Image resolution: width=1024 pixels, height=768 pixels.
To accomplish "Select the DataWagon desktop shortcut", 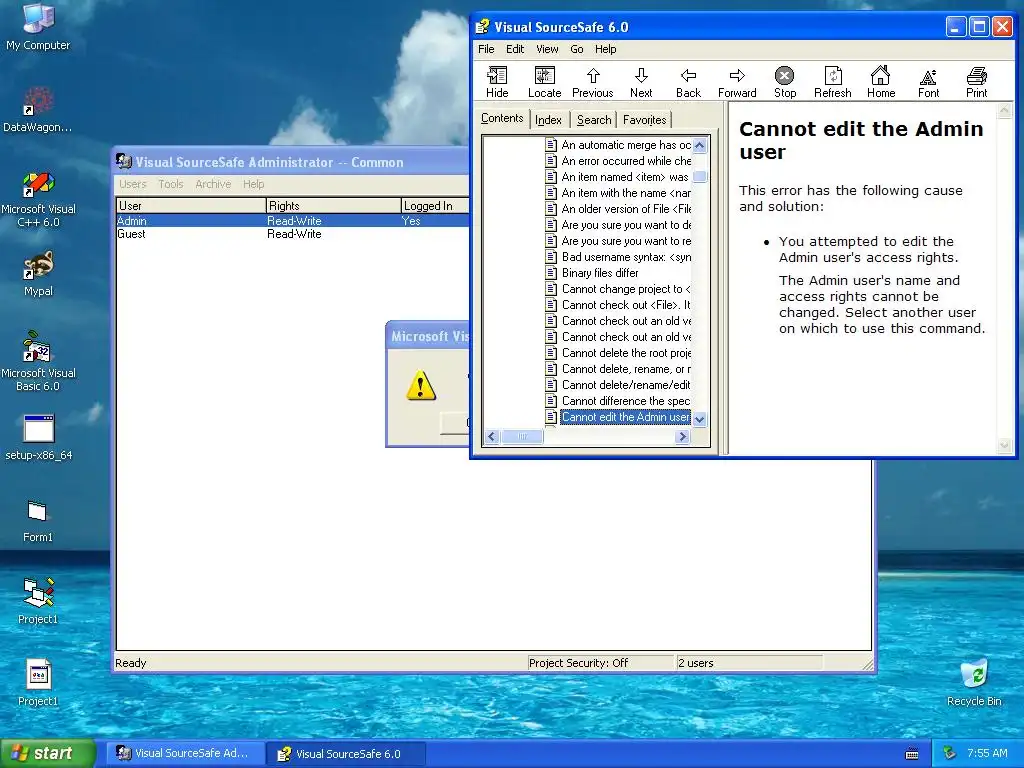I will point(38,110).
